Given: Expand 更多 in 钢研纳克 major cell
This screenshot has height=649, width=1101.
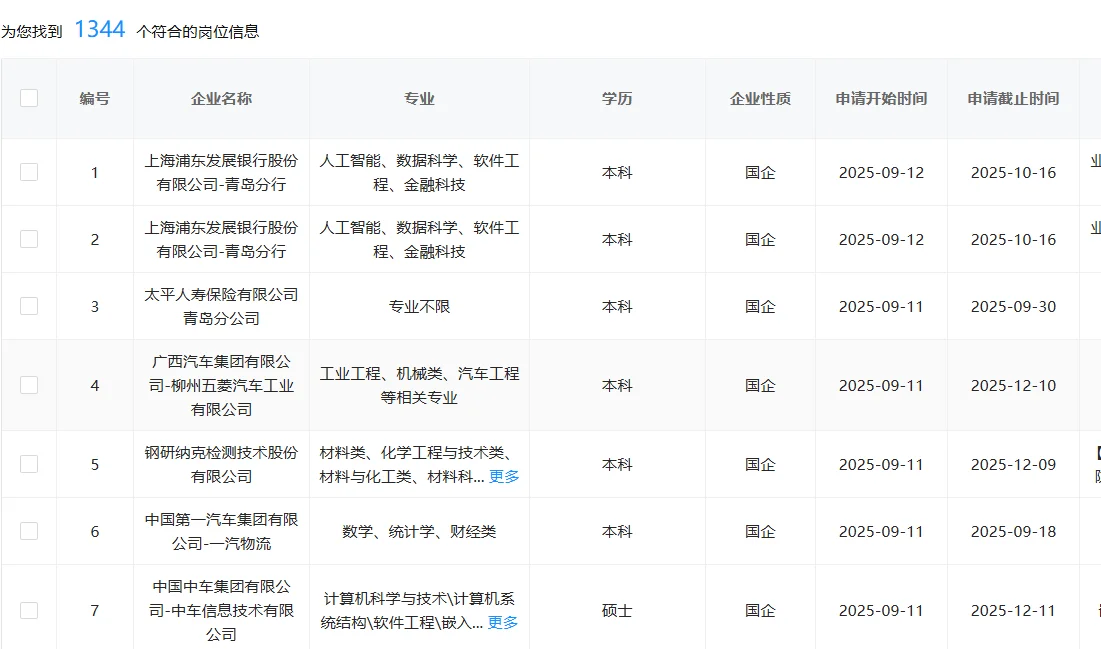Looking at the screenshot, I should pos(503,476).
